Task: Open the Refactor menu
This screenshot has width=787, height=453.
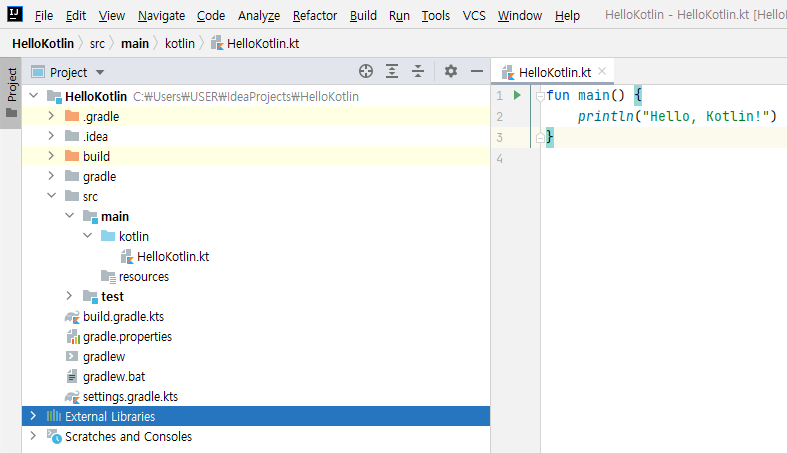Action: point(315,16)
